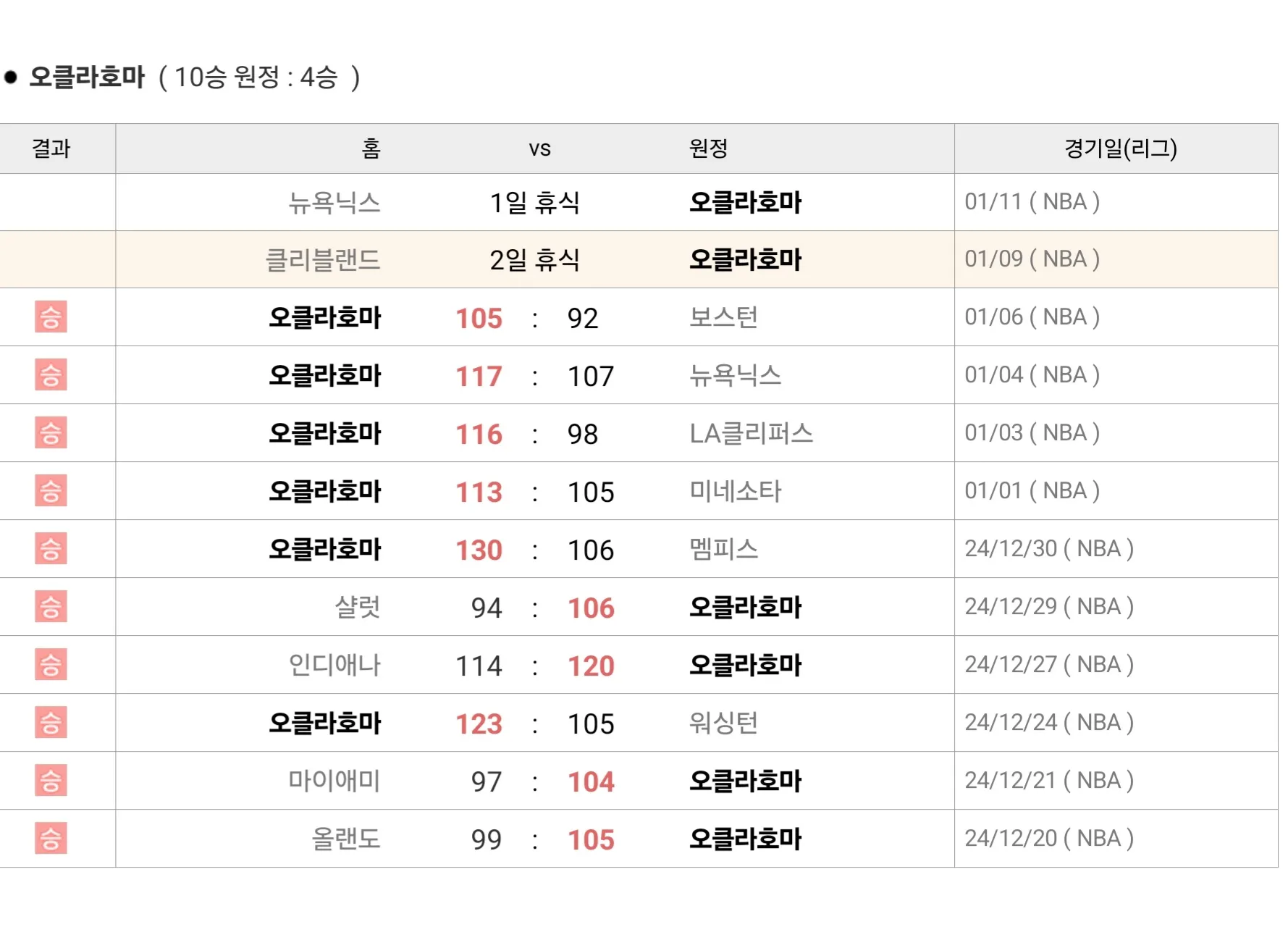The width and height of the screenshot is (1288, 927).
Task: Click the vs column header
Action: 539,149
